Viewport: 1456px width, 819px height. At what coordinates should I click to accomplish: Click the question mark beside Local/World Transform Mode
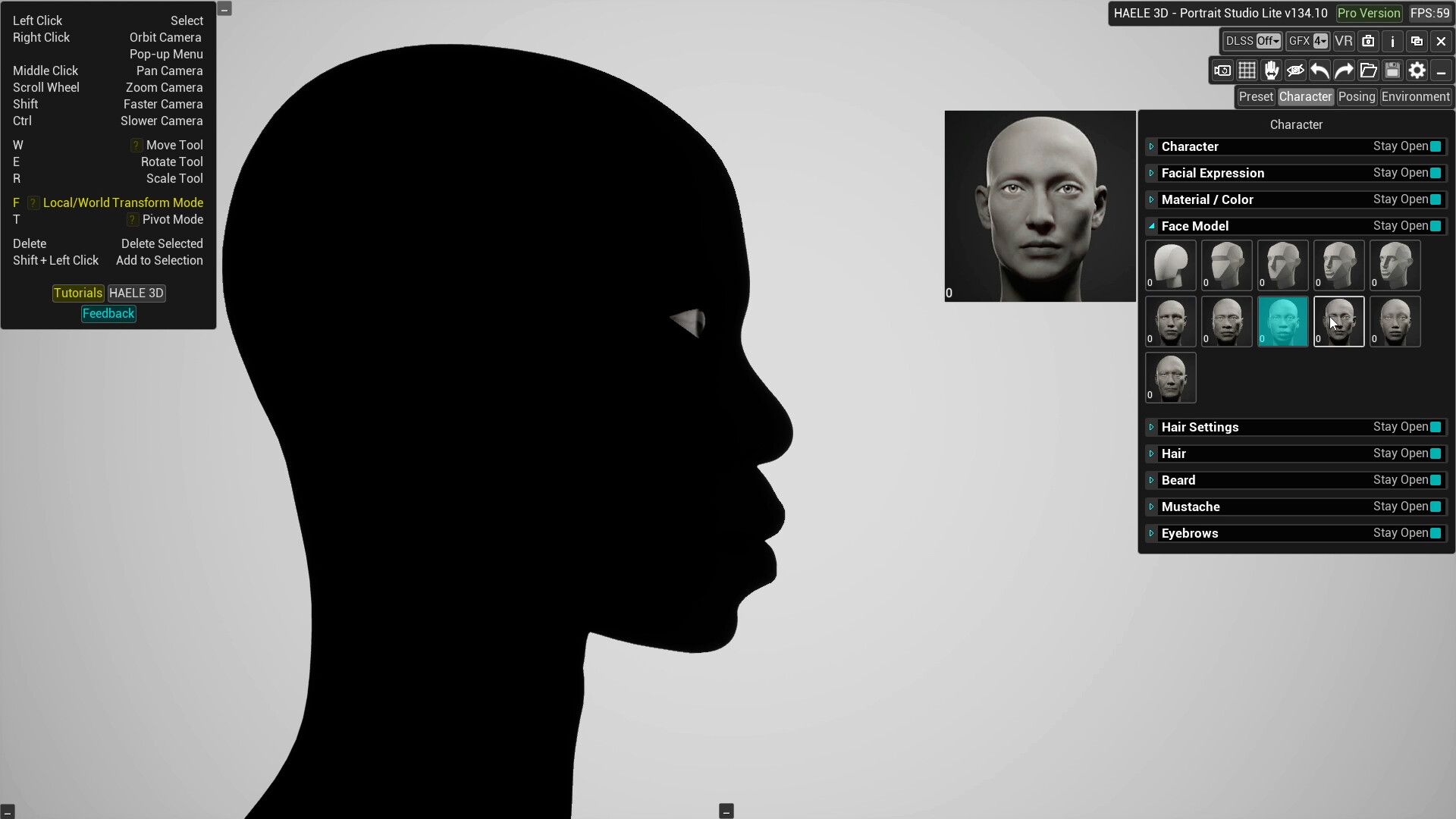(x=33, y=202)
